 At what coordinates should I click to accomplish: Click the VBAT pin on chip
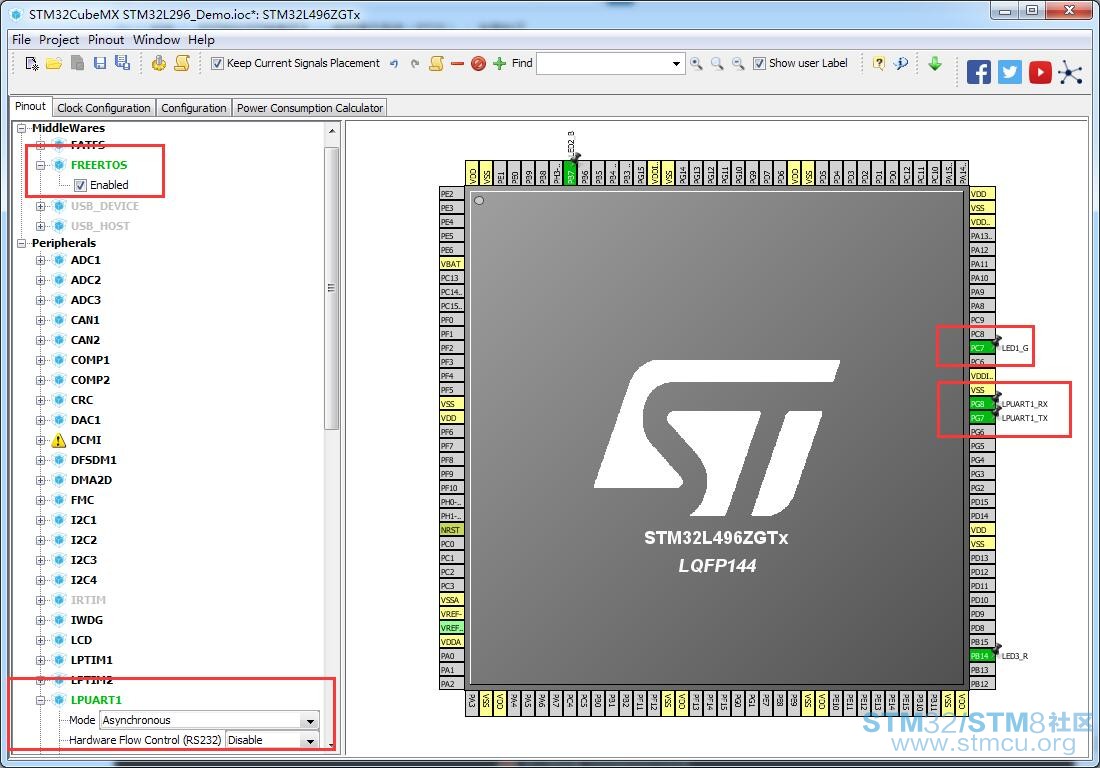click(451, 264)
